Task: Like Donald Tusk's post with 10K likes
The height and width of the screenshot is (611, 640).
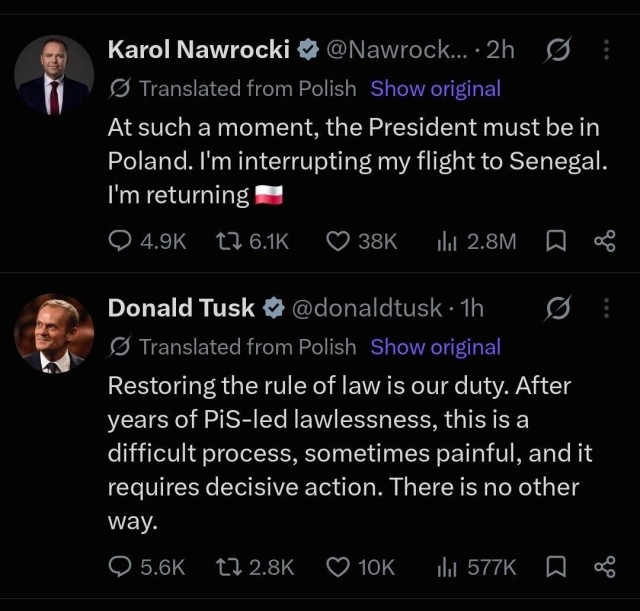Action: pos(360,567)
